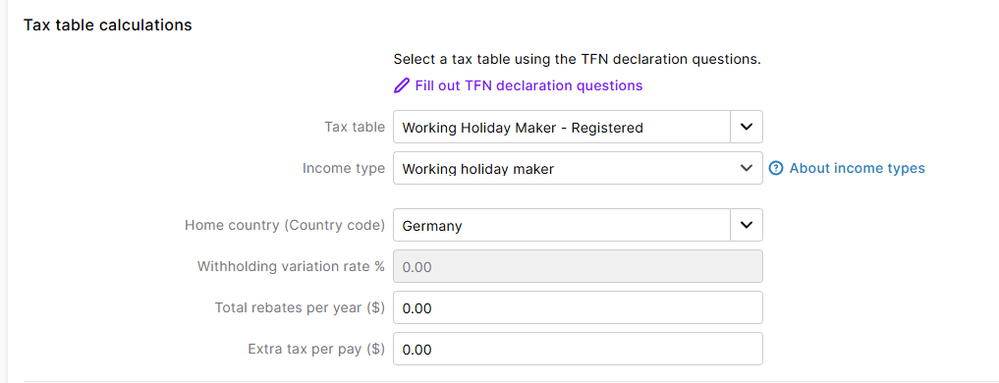The image size is (999, 383).
Task: Open the Tax table dropdown arrow
Action: click(746, 127)
